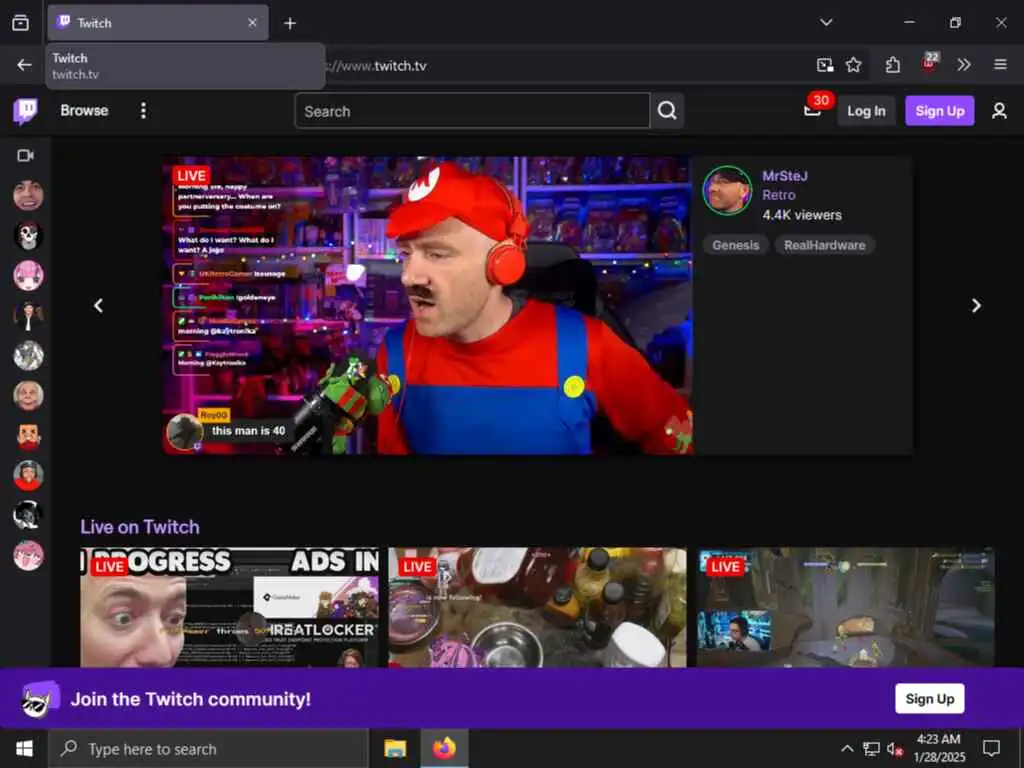Open the network status tray icon
The height and width of the screenshot is (768, 1024).
pos(871,748)
